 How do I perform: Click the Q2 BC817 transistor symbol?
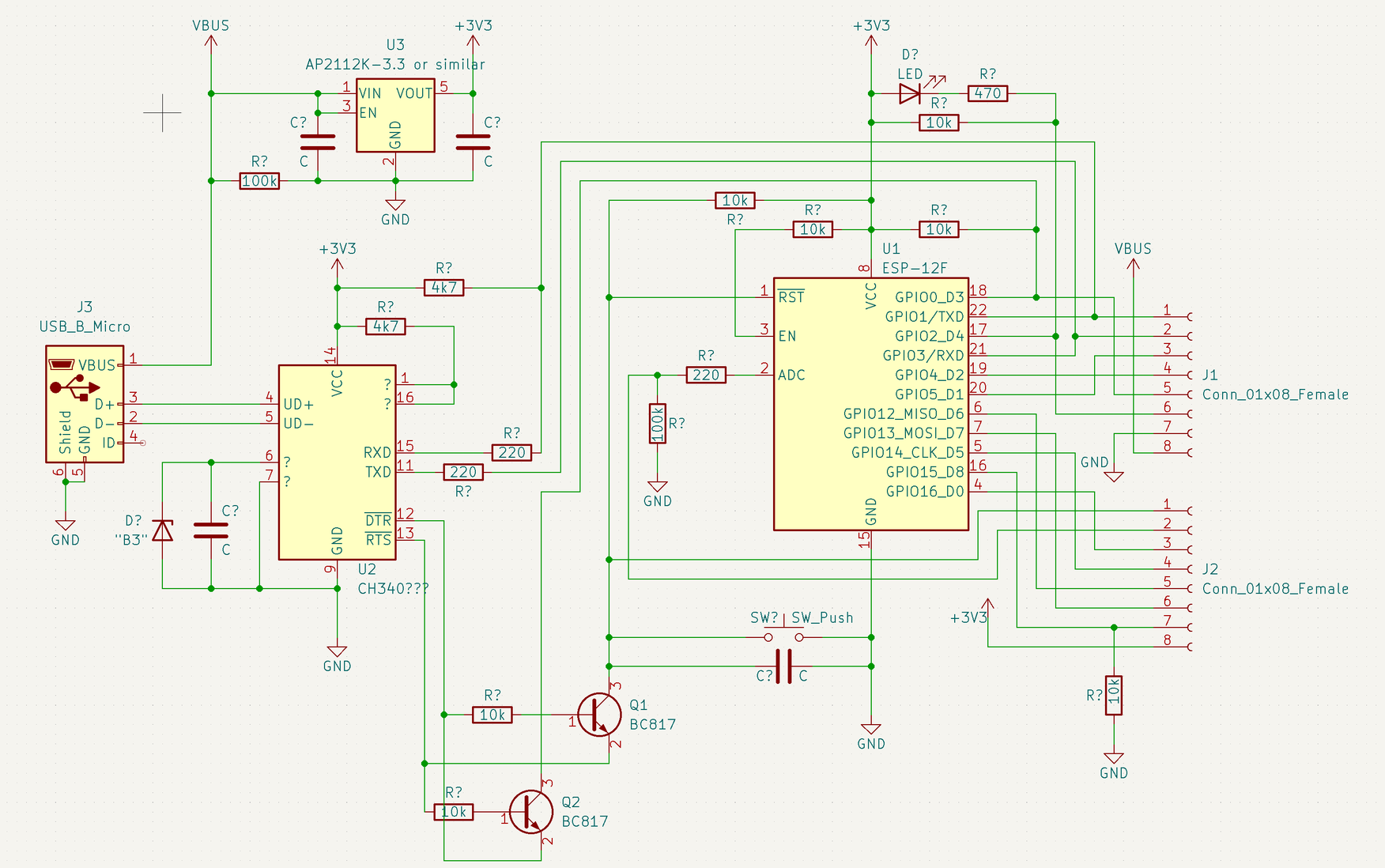point(531,811)
